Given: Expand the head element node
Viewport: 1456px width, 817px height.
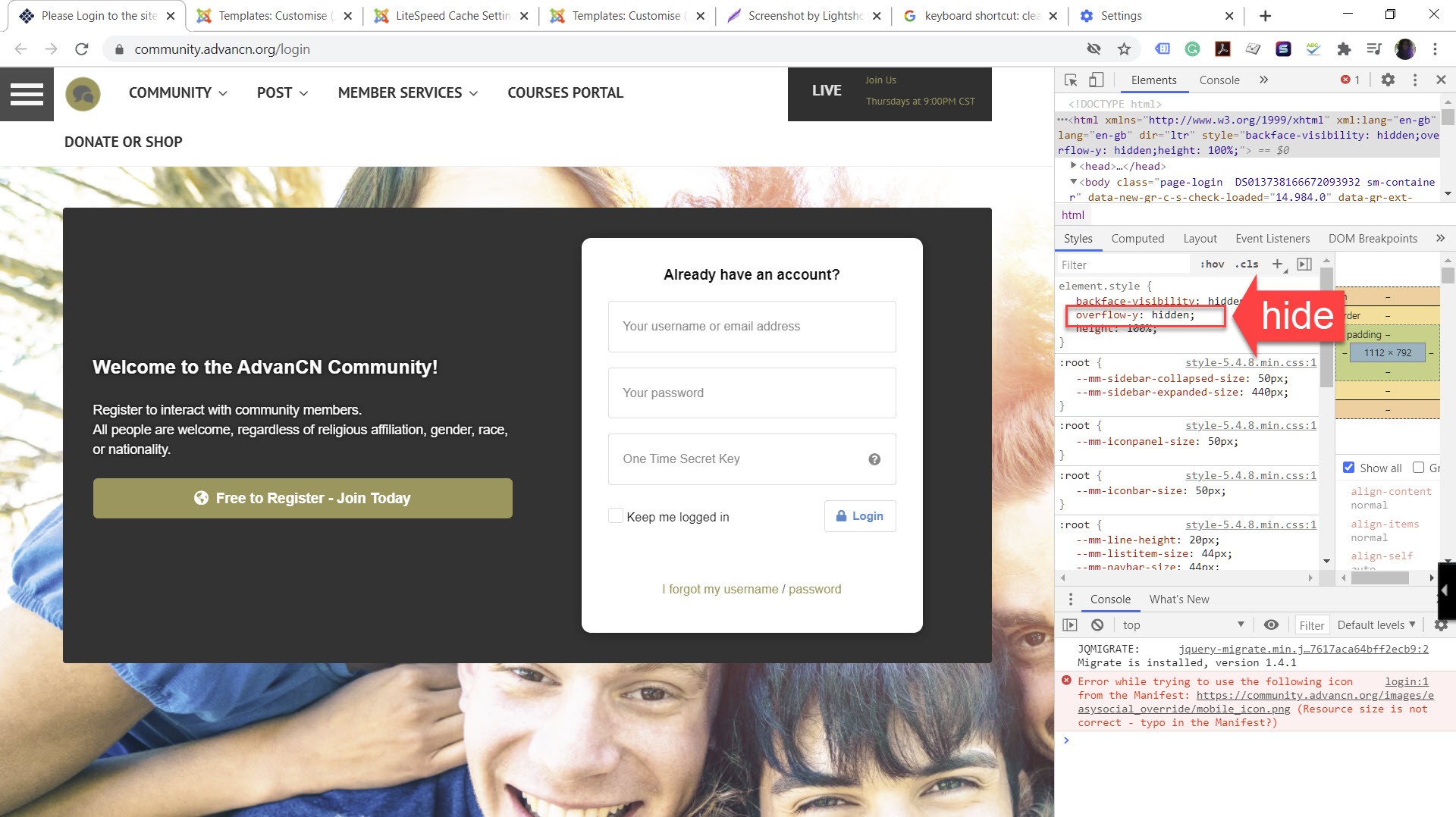Looking at the screenshot, I should [x=1073, y=166].
